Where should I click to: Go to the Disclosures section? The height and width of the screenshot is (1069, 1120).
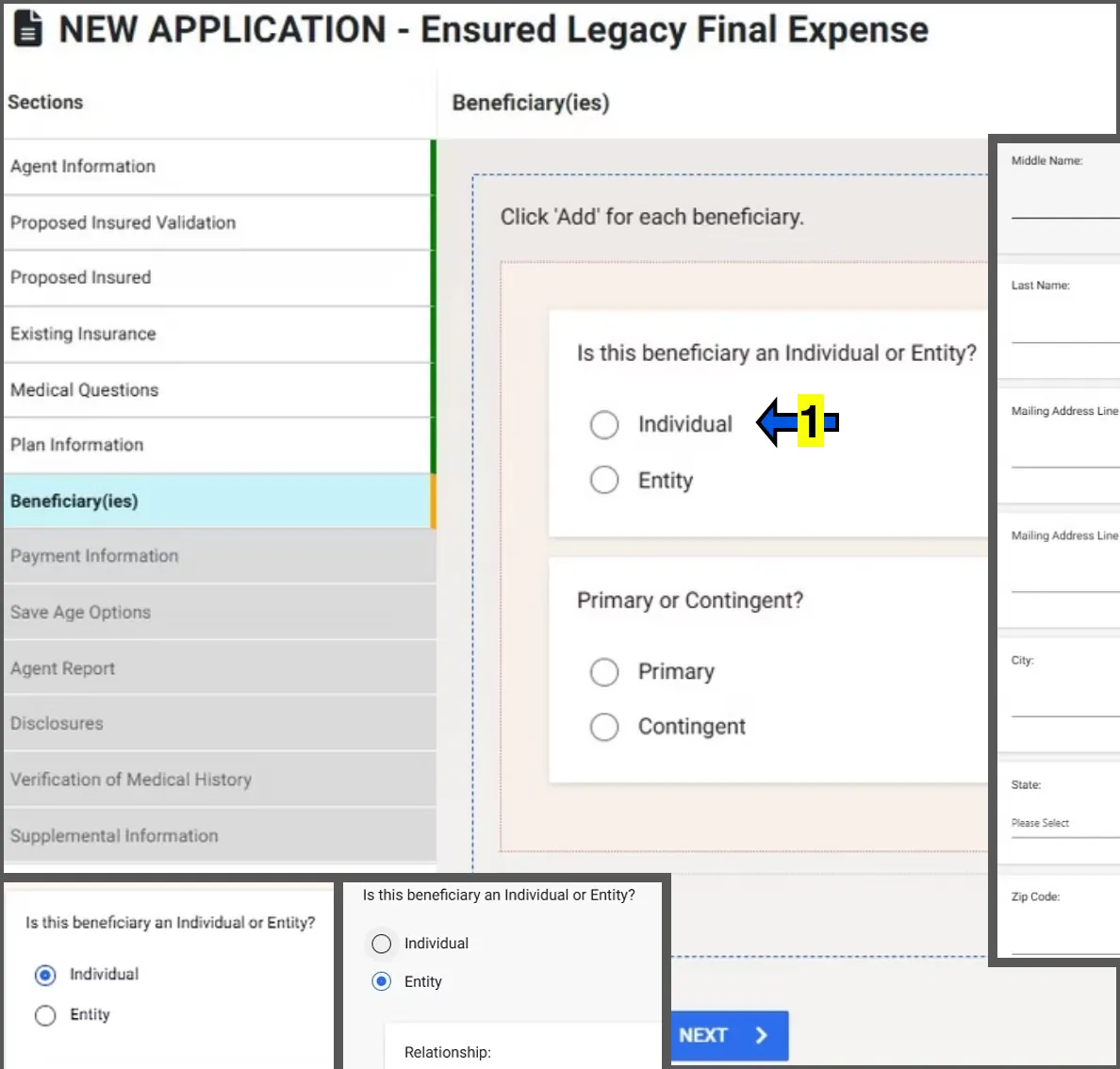coord(220,723)
